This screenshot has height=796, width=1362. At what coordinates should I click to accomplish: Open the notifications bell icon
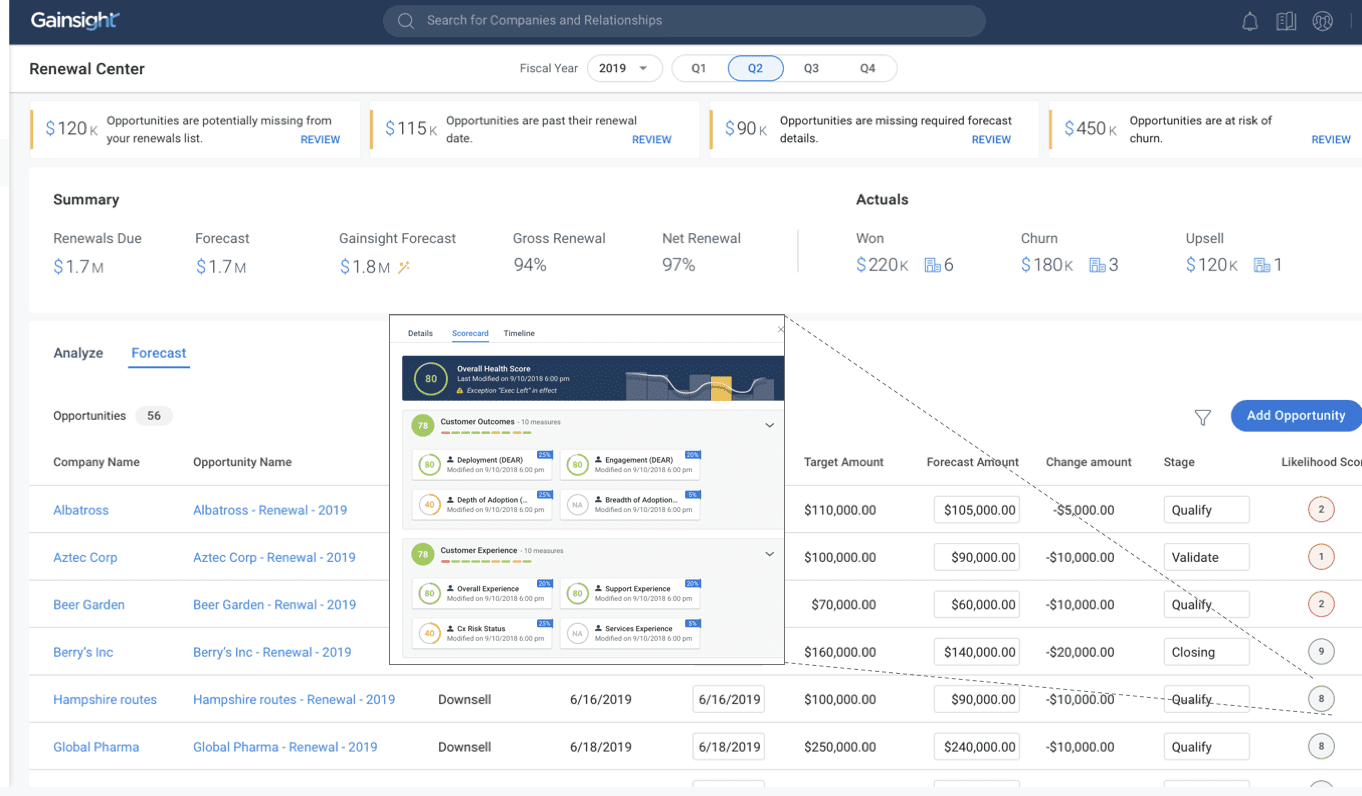point(1249,21)
